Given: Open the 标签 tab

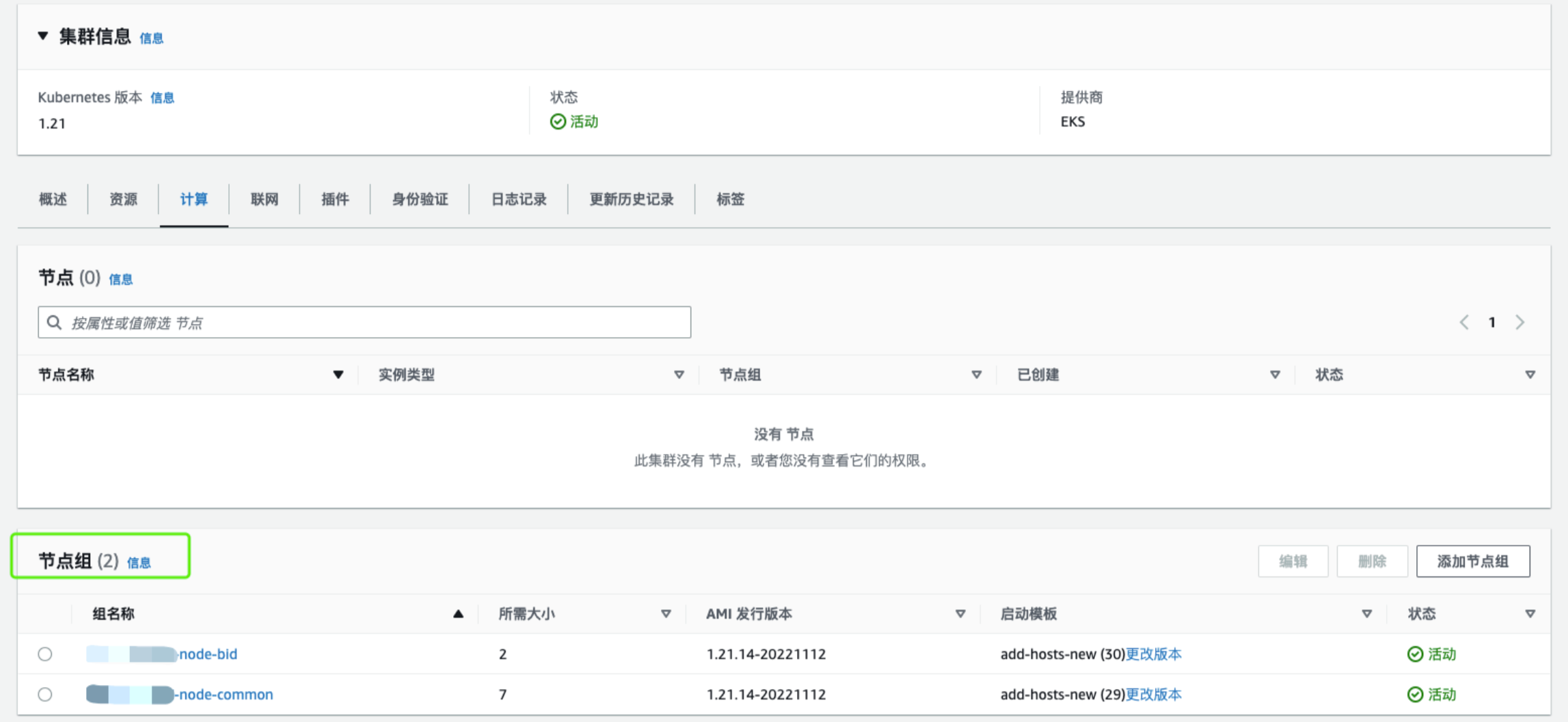Looking at the screenshot, I should point(730,199).
